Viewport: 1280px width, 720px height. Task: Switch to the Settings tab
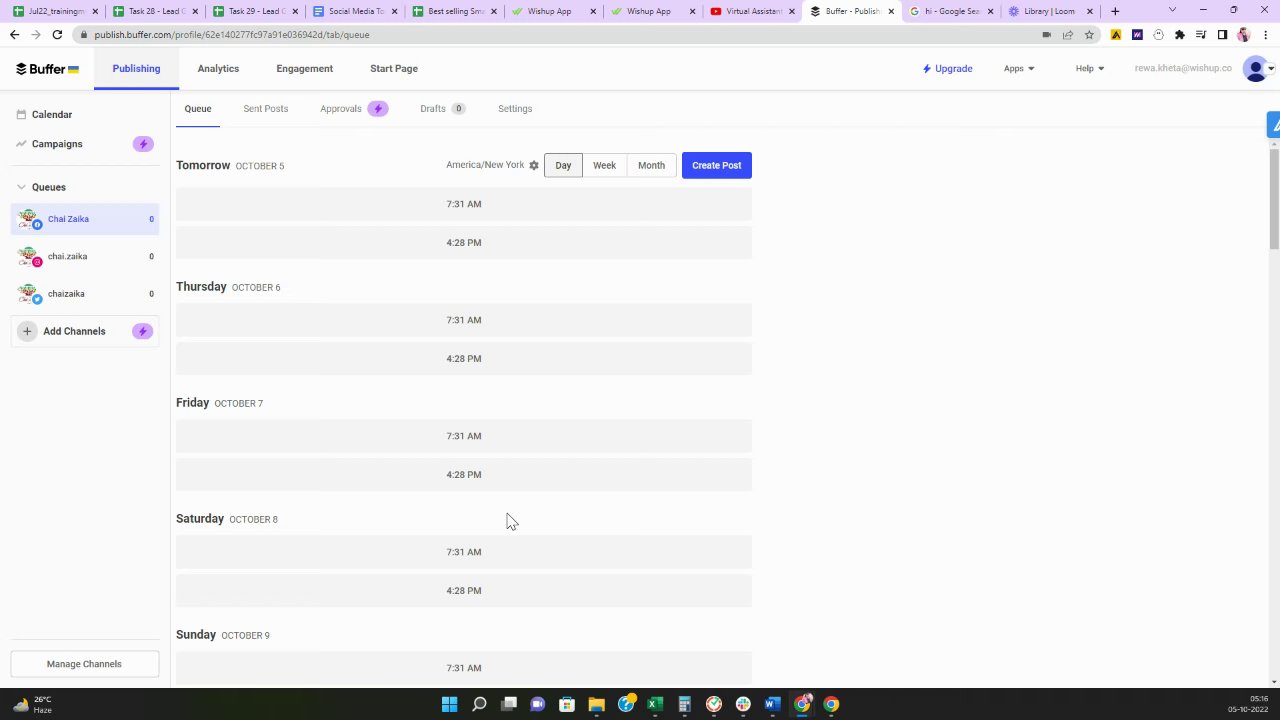click(515, 109)
